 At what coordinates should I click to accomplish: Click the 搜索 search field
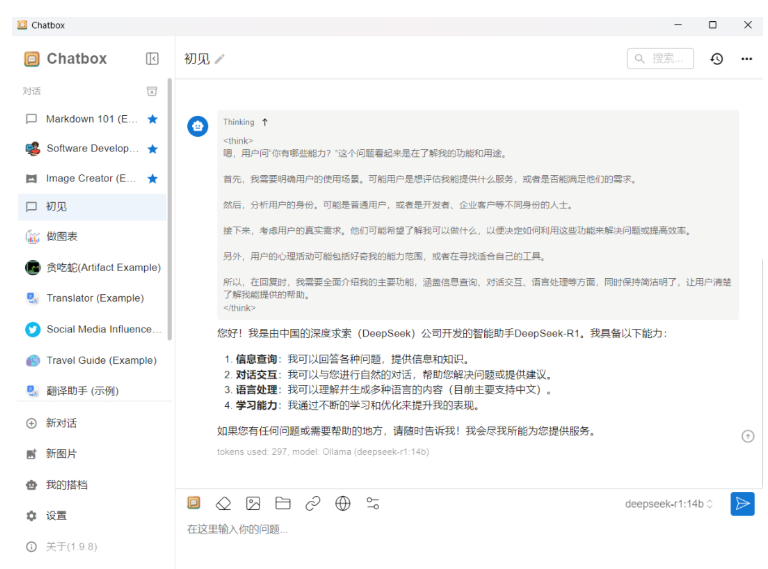tap(660, 59)
